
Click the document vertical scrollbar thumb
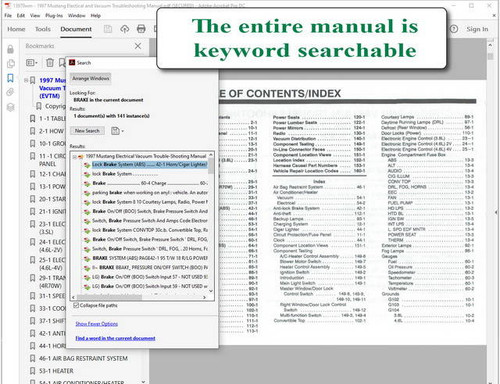[x=490, y=56]
